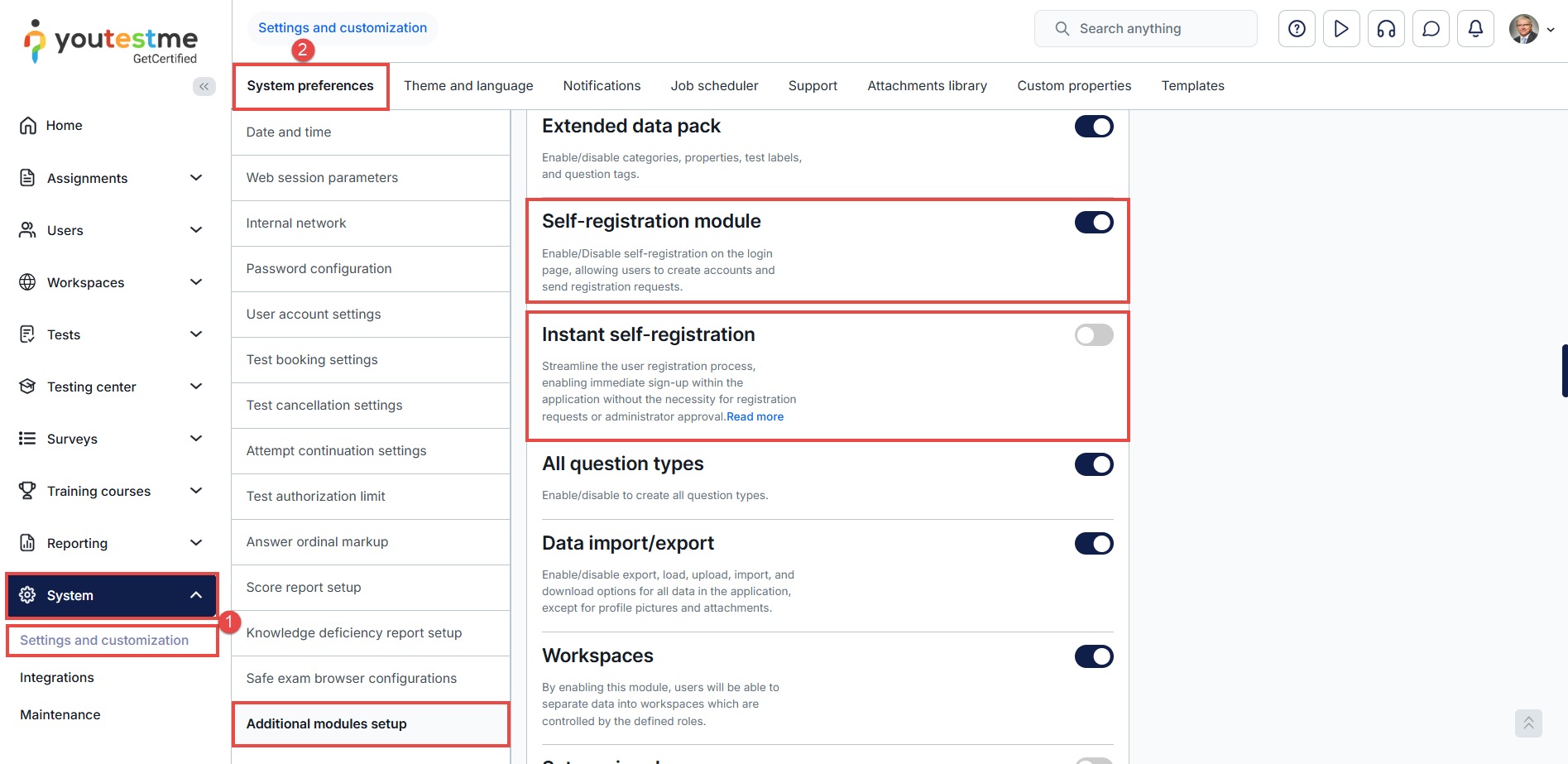Collapse the sidebar with double-chevron icon

tap(204, 86)
